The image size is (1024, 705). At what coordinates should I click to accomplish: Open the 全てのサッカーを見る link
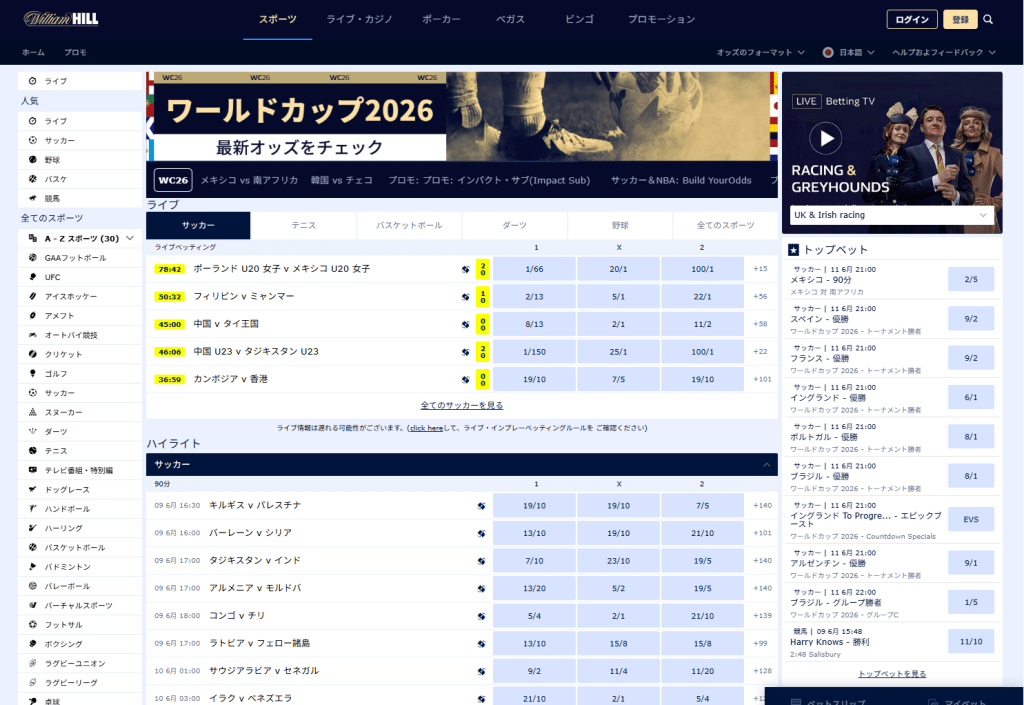462,405
